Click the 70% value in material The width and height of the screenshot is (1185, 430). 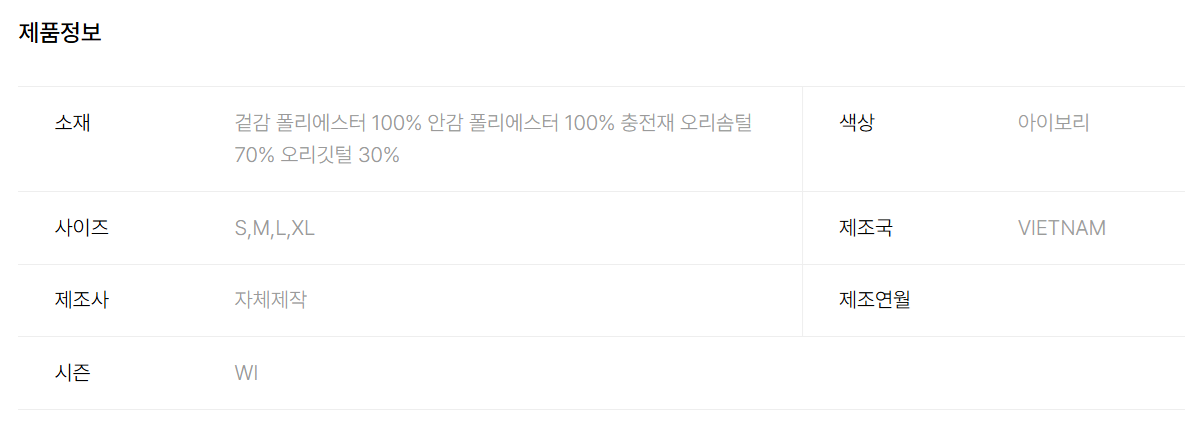[x=255, y=156]
